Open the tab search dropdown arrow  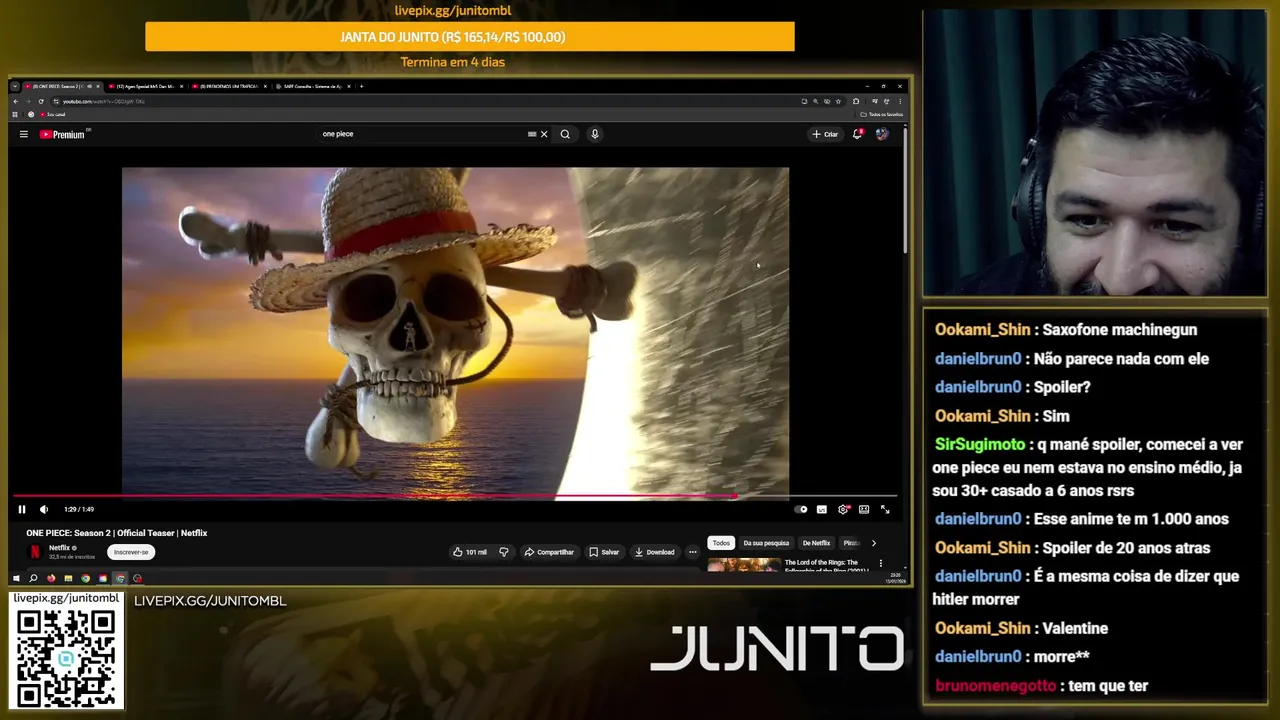pos(15,86)
